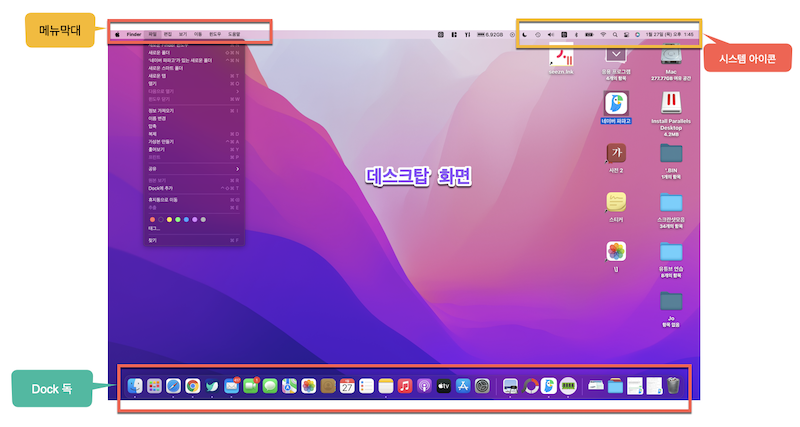This screenshot has height=427, width=800.
Task: Open System Preferences in the Dock
Action: click(482, 386)
